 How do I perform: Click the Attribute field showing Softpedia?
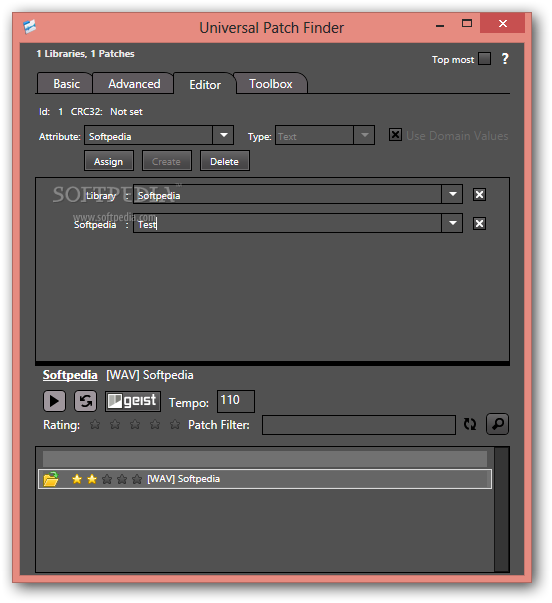point(148,135)
